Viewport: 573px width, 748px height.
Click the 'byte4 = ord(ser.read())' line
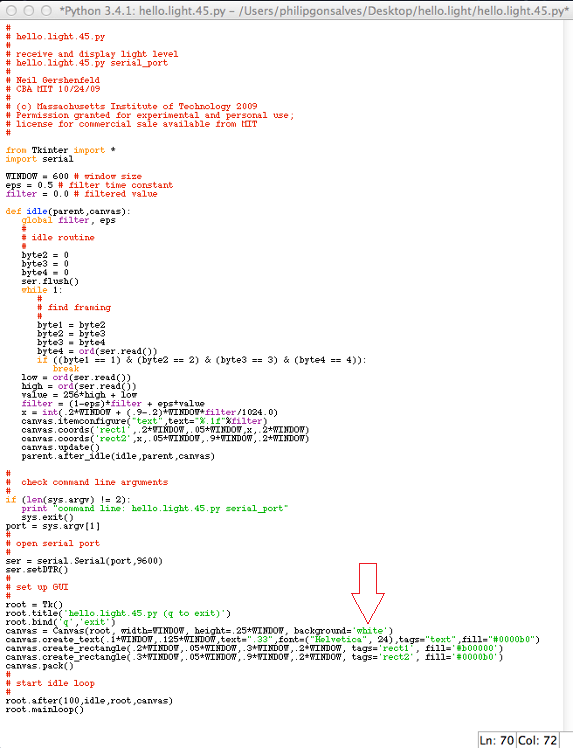pyautogui.click(x=97, y=351)
